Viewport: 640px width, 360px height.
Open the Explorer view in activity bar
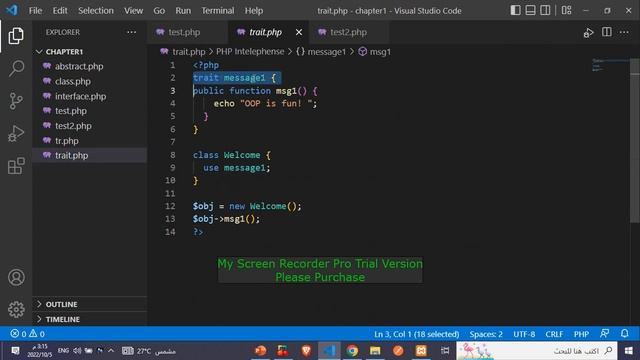[x=16, y=36]
